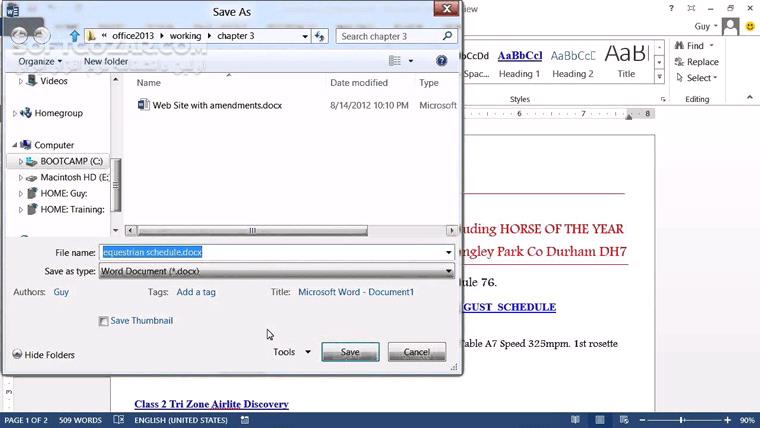Switch to Read Mode view in the status bar
The image size is (760, 428).
(575, 420)
